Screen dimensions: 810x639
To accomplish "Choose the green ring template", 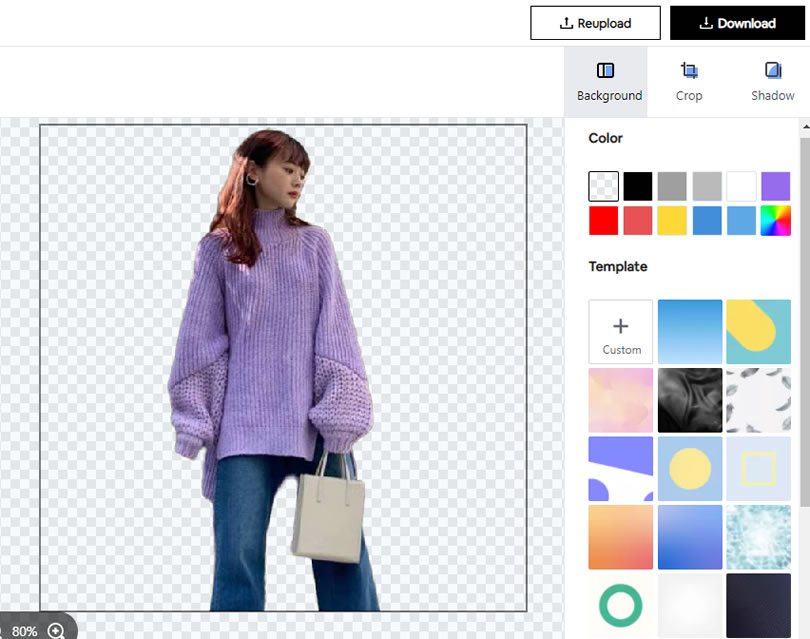I will 621,605.
